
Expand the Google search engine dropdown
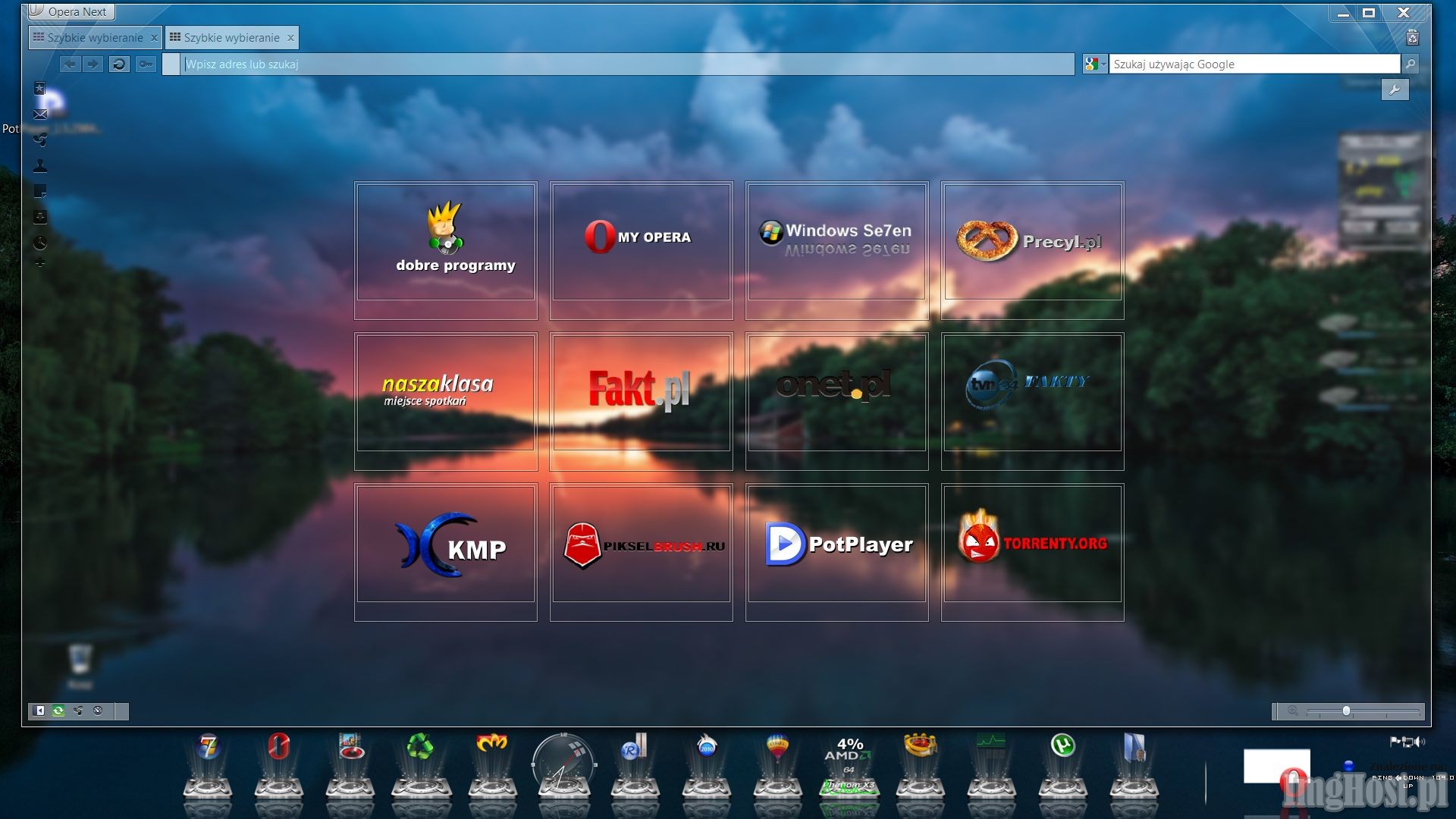pos(1095,64)
